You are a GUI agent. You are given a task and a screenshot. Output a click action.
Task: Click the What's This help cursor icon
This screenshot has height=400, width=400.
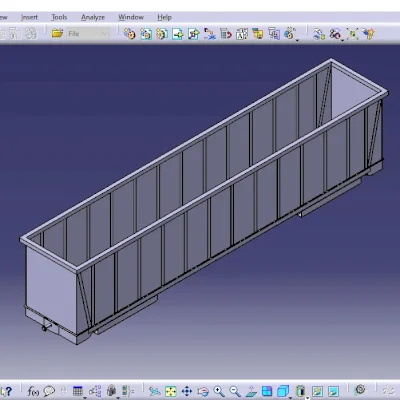pyautogui.click(x=7, y=391)
